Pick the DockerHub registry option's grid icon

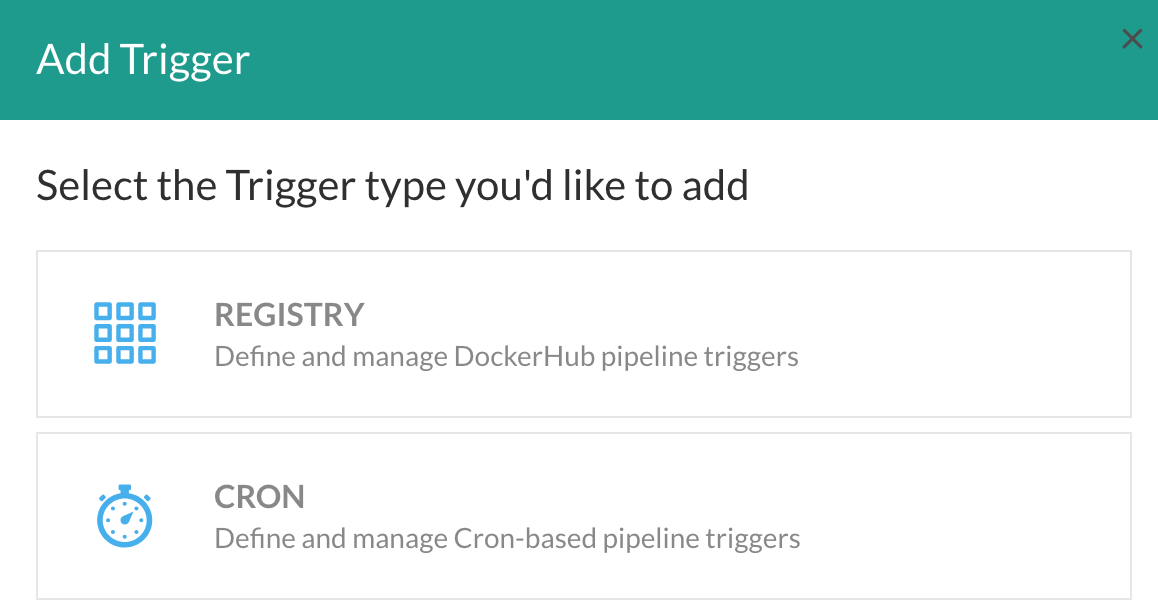pyautogui.click(x=125, y=333)
